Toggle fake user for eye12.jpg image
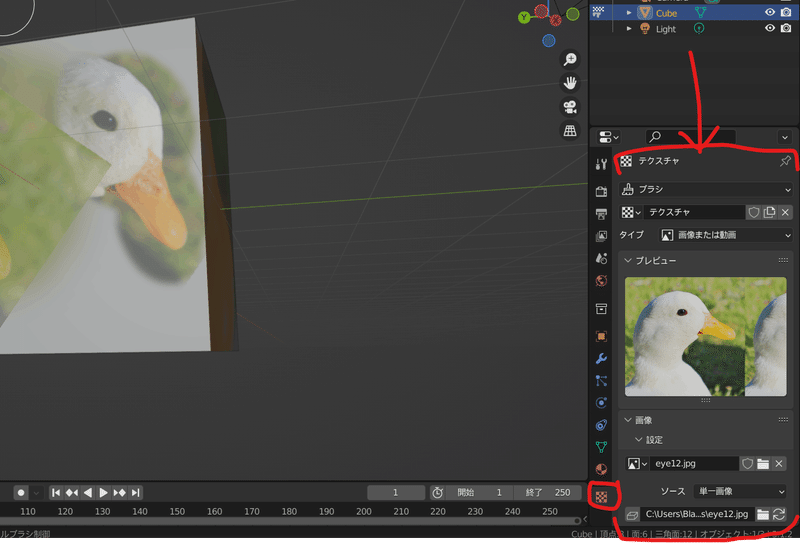The height and width of the screenshot is (543, 800). 747,463
